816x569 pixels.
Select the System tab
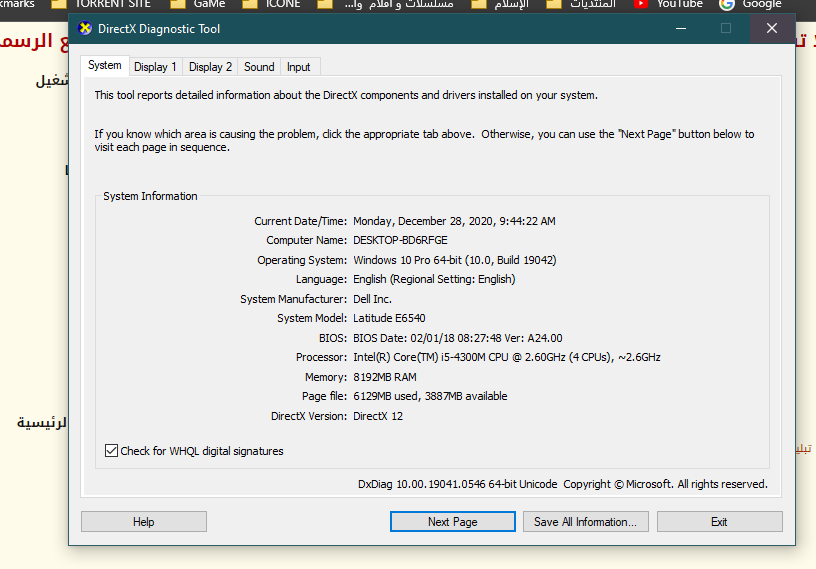[105, 66]
